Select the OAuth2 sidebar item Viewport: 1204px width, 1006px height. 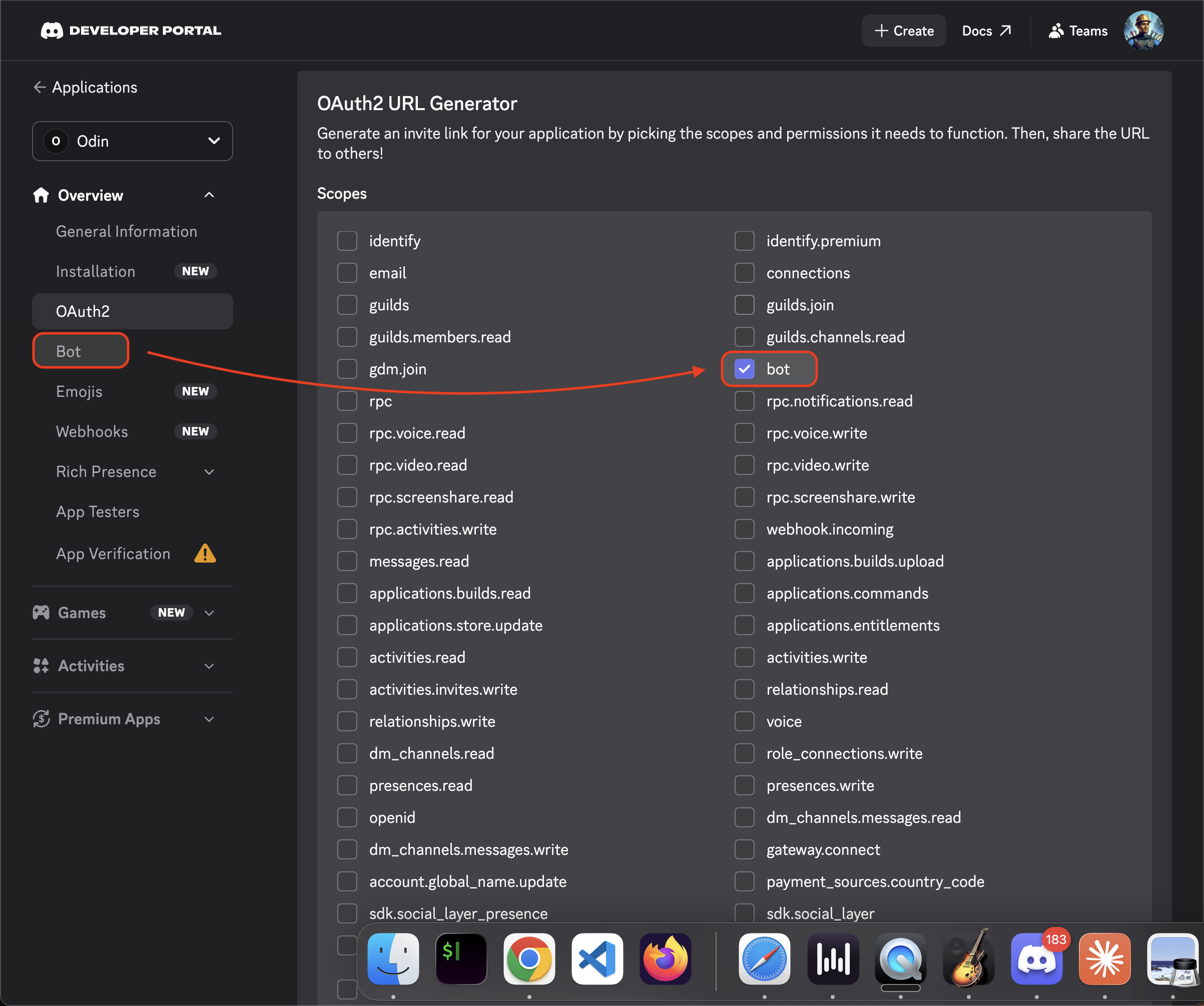coord(133,311)
